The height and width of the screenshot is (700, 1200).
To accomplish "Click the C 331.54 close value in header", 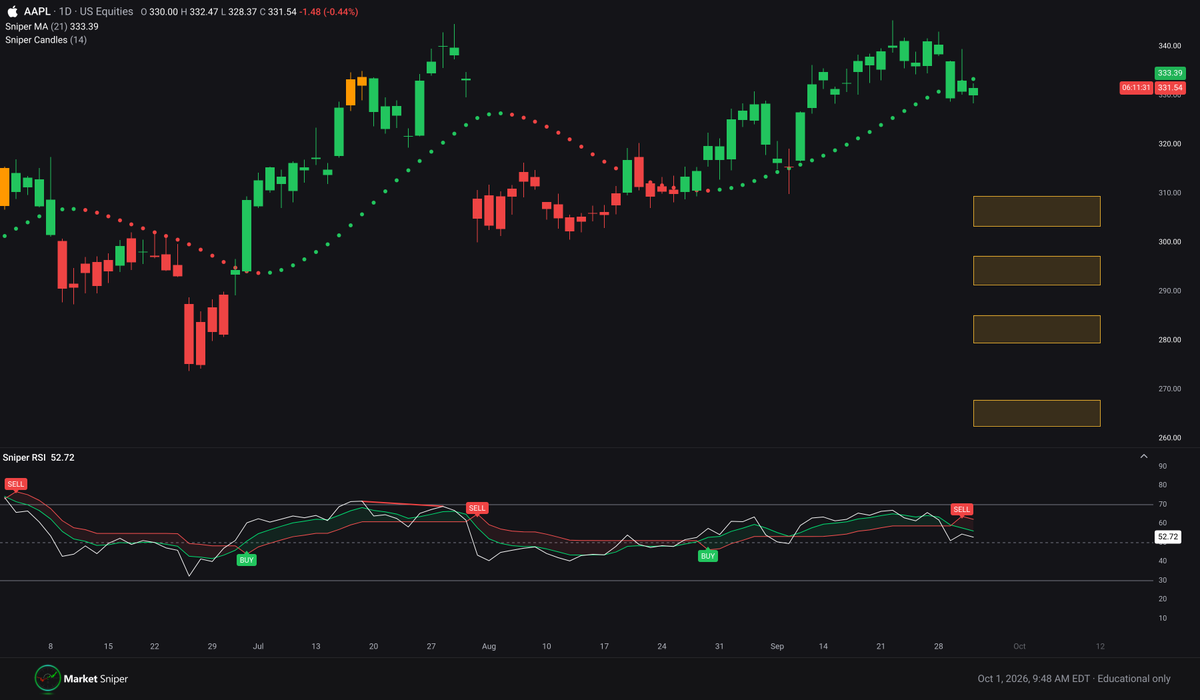I will pos(276,12).
